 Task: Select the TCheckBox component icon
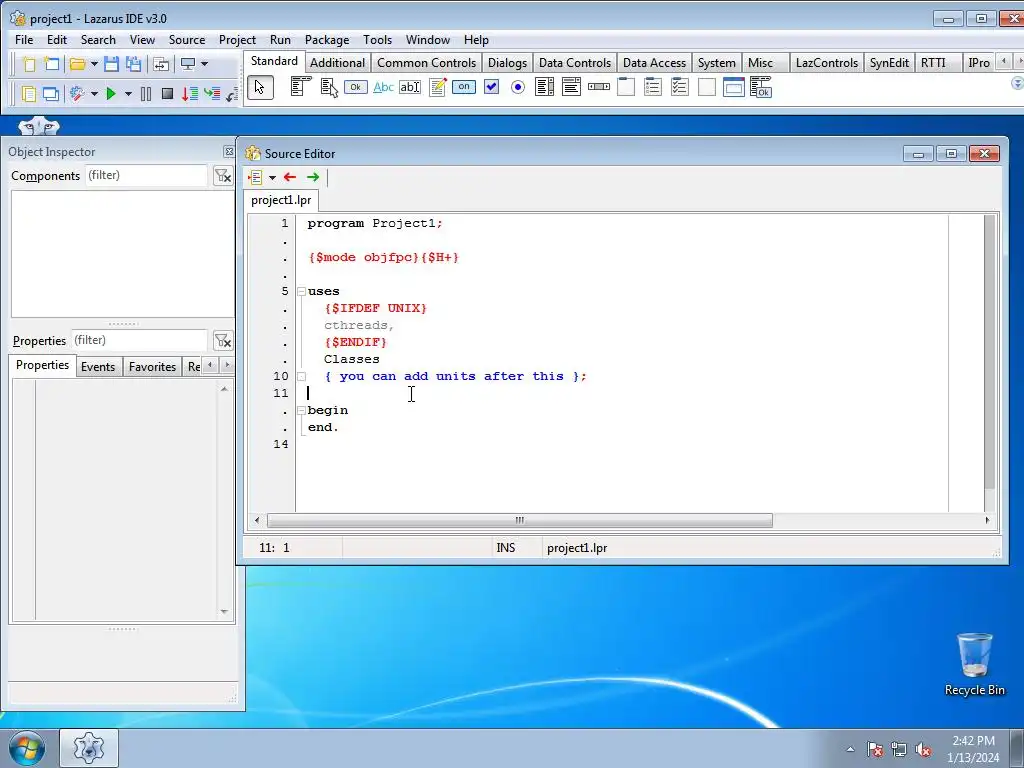click(492, 87)
